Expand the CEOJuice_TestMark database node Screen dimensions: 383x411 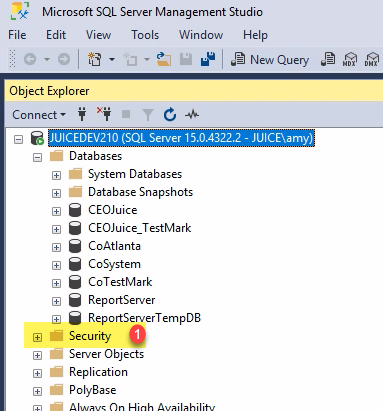pyautogui.click(x=56, y=229)
